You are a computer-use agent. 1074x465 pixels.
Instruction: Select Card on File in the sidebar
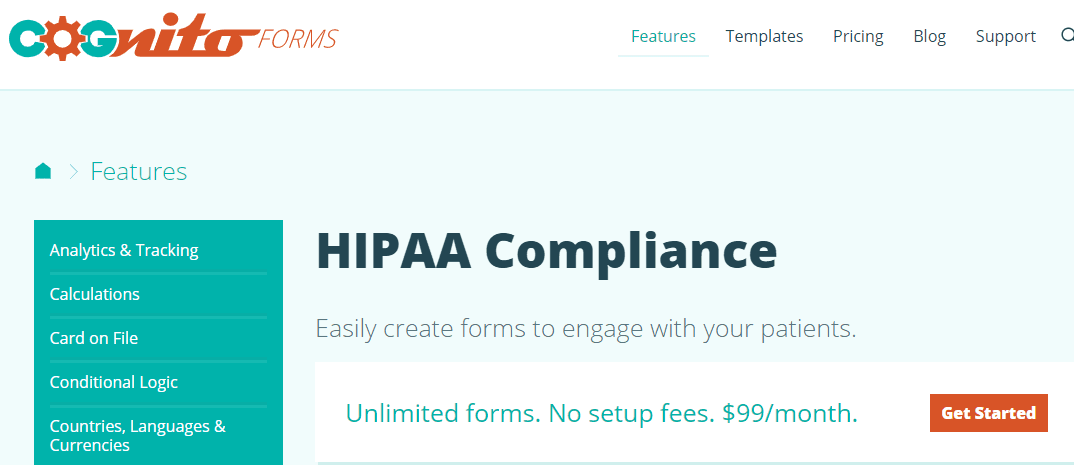click(x=94, y=338)
